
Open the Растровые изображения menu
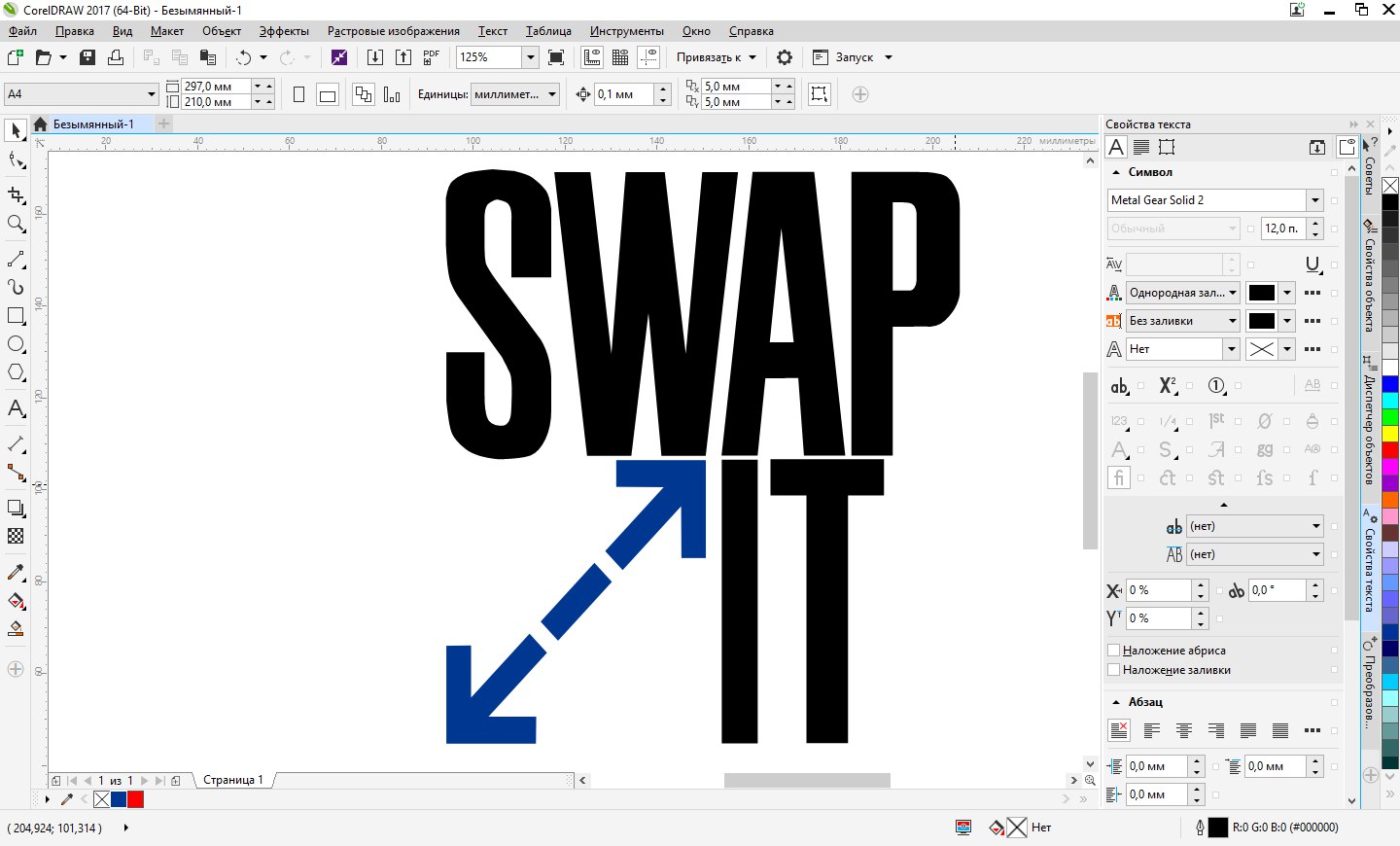[x=393, y=31]
